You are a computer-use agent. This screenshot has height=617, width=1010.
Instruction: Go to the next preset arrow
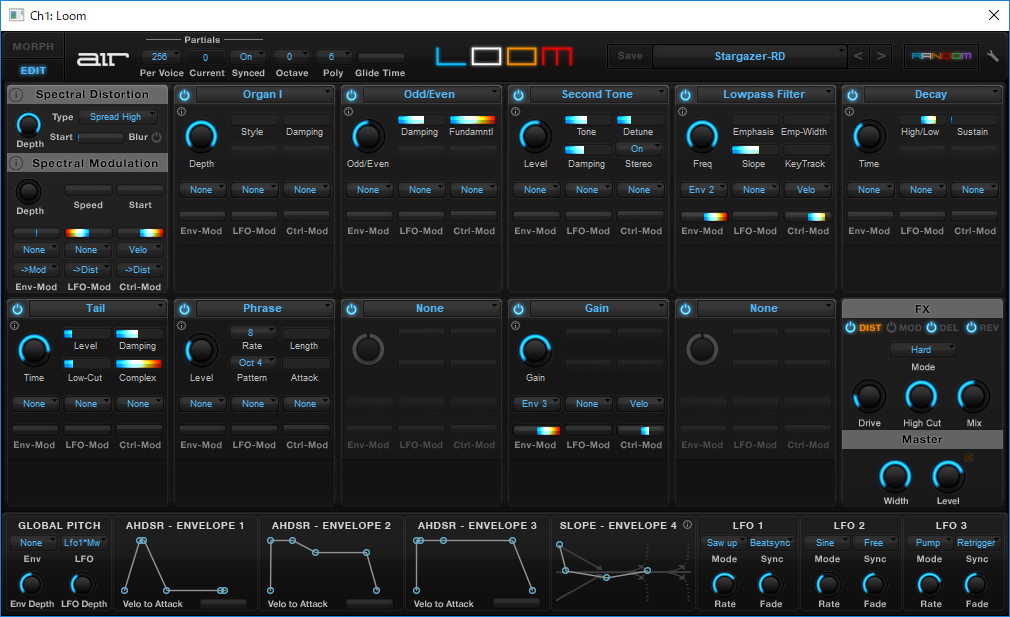point(881,56)
